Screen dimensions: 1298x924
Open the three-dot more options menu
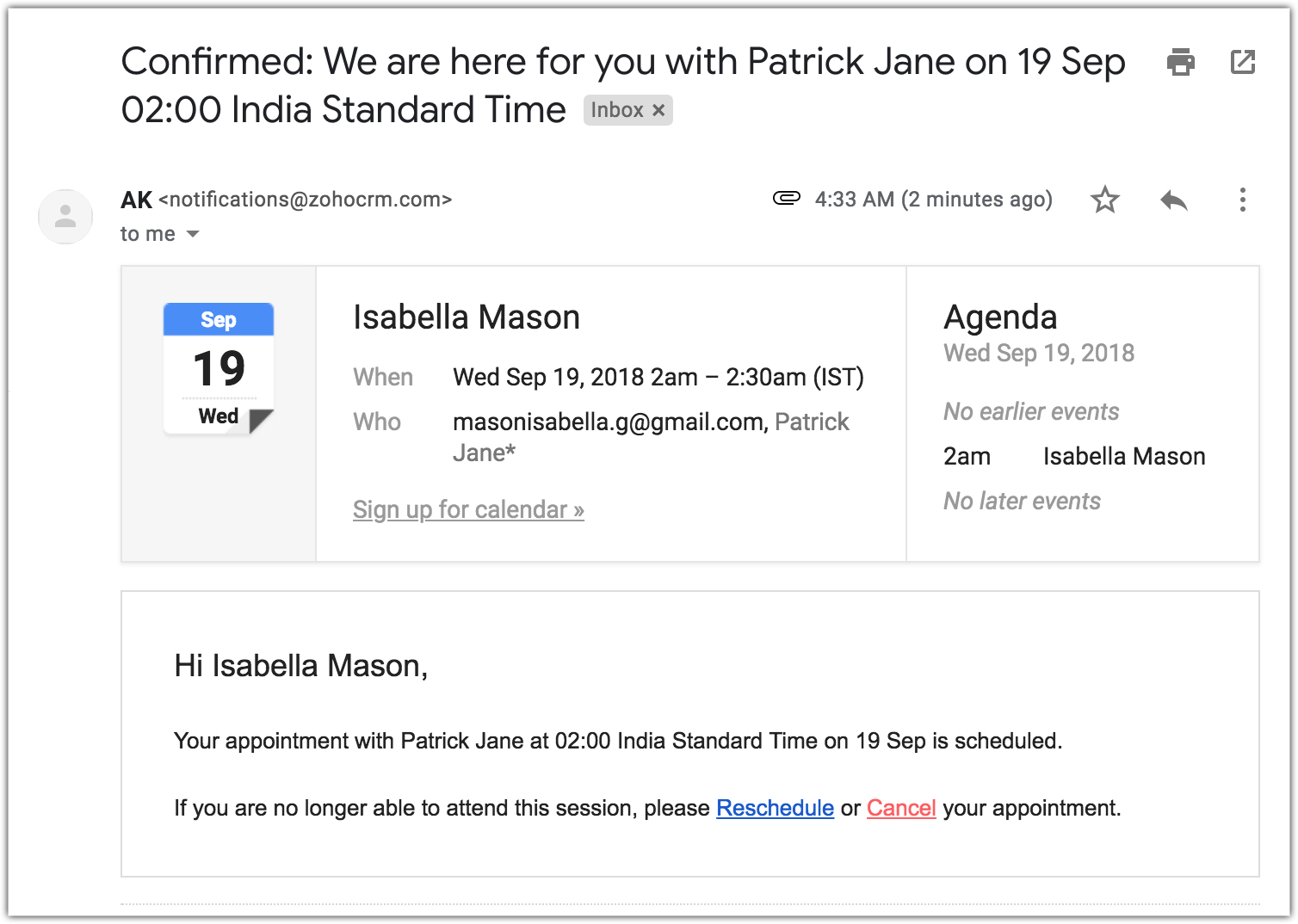[x=1242, y=200]
